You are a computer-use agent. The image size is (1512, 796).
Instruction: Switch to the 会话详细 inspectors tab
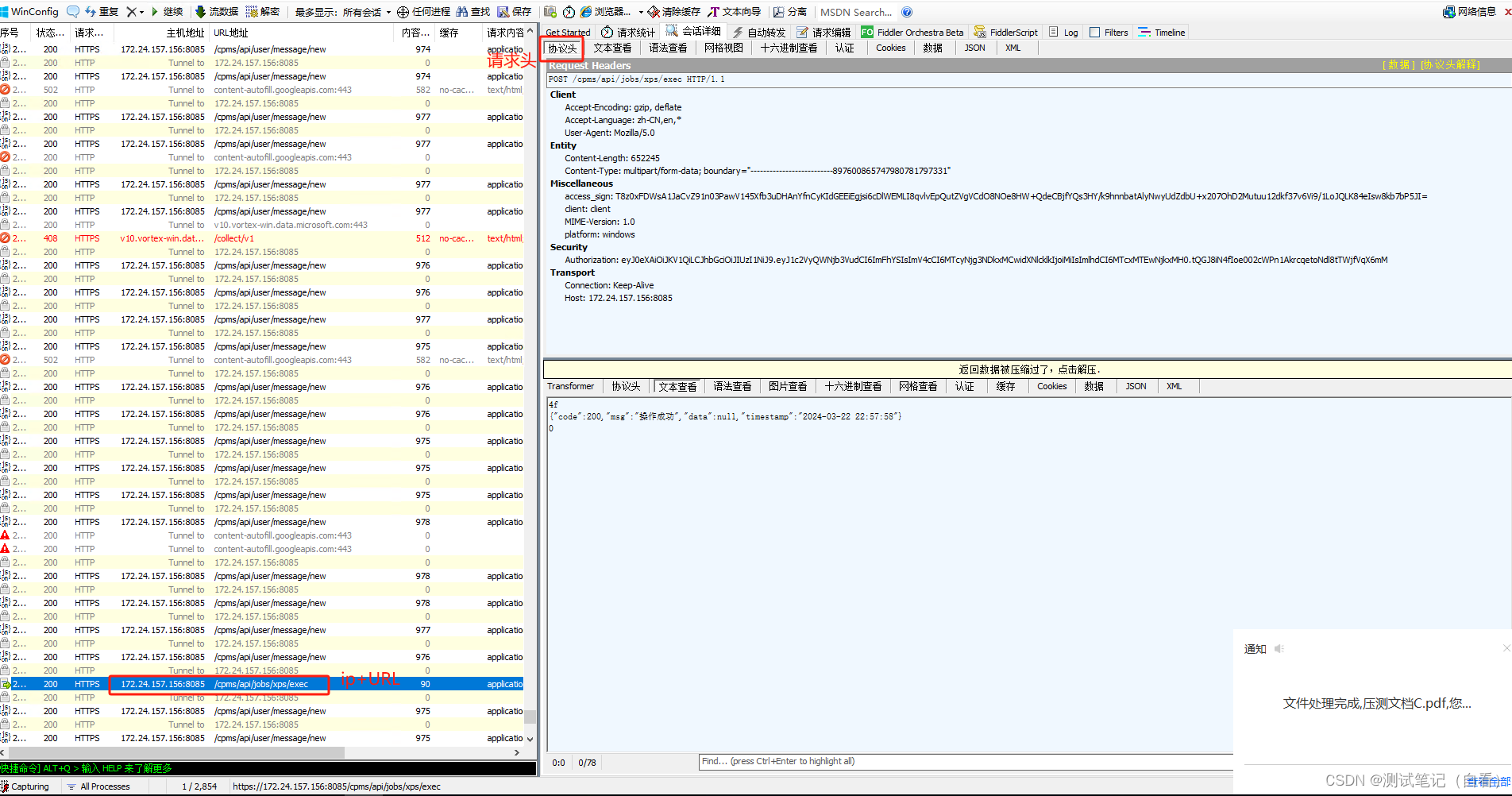(x=694, y=32)
